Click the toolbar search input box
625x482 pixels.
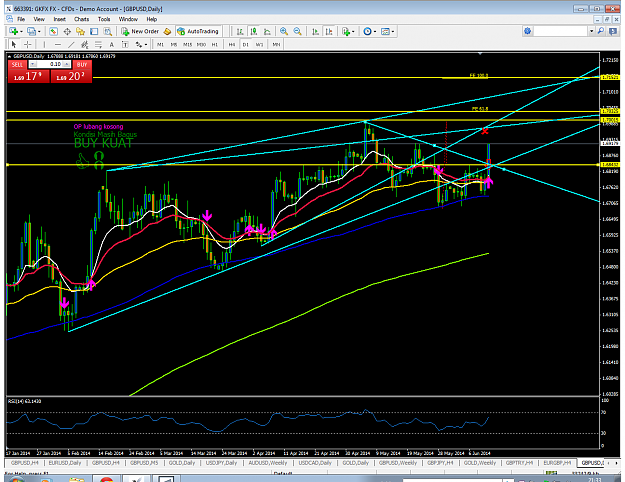(x=561, y=31)
